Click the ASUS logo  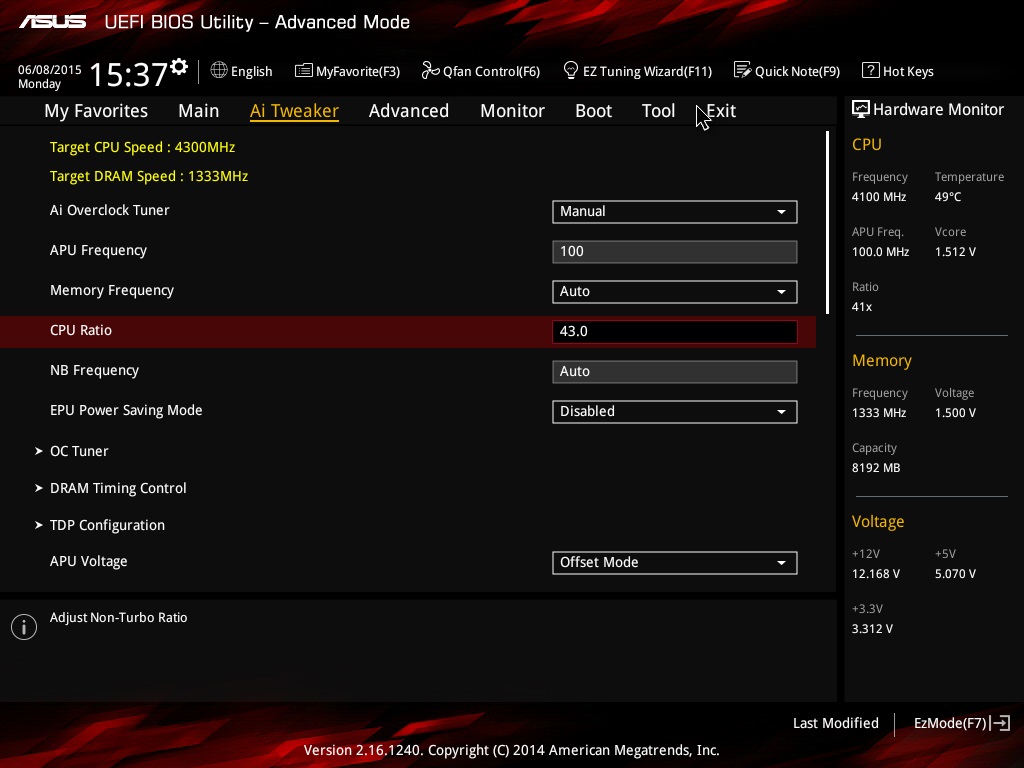[x=52, y=22]
